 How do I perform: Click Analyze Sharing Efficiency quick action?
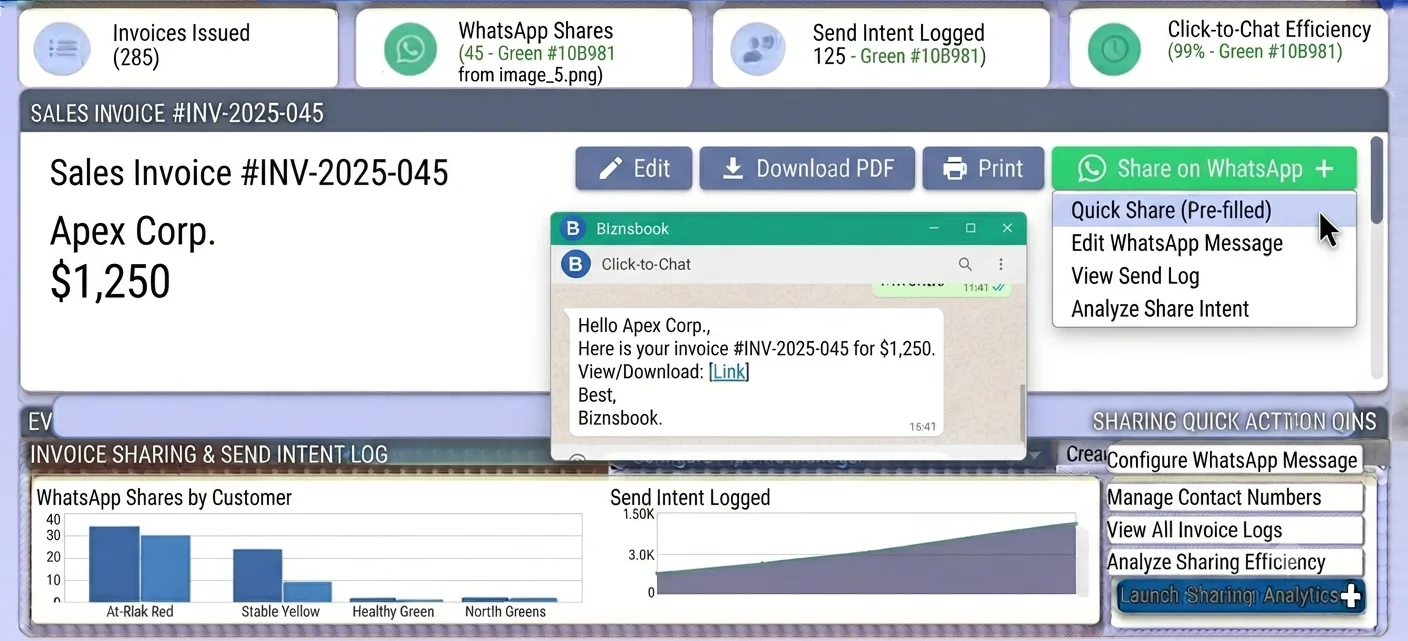tap(1235, 562)
